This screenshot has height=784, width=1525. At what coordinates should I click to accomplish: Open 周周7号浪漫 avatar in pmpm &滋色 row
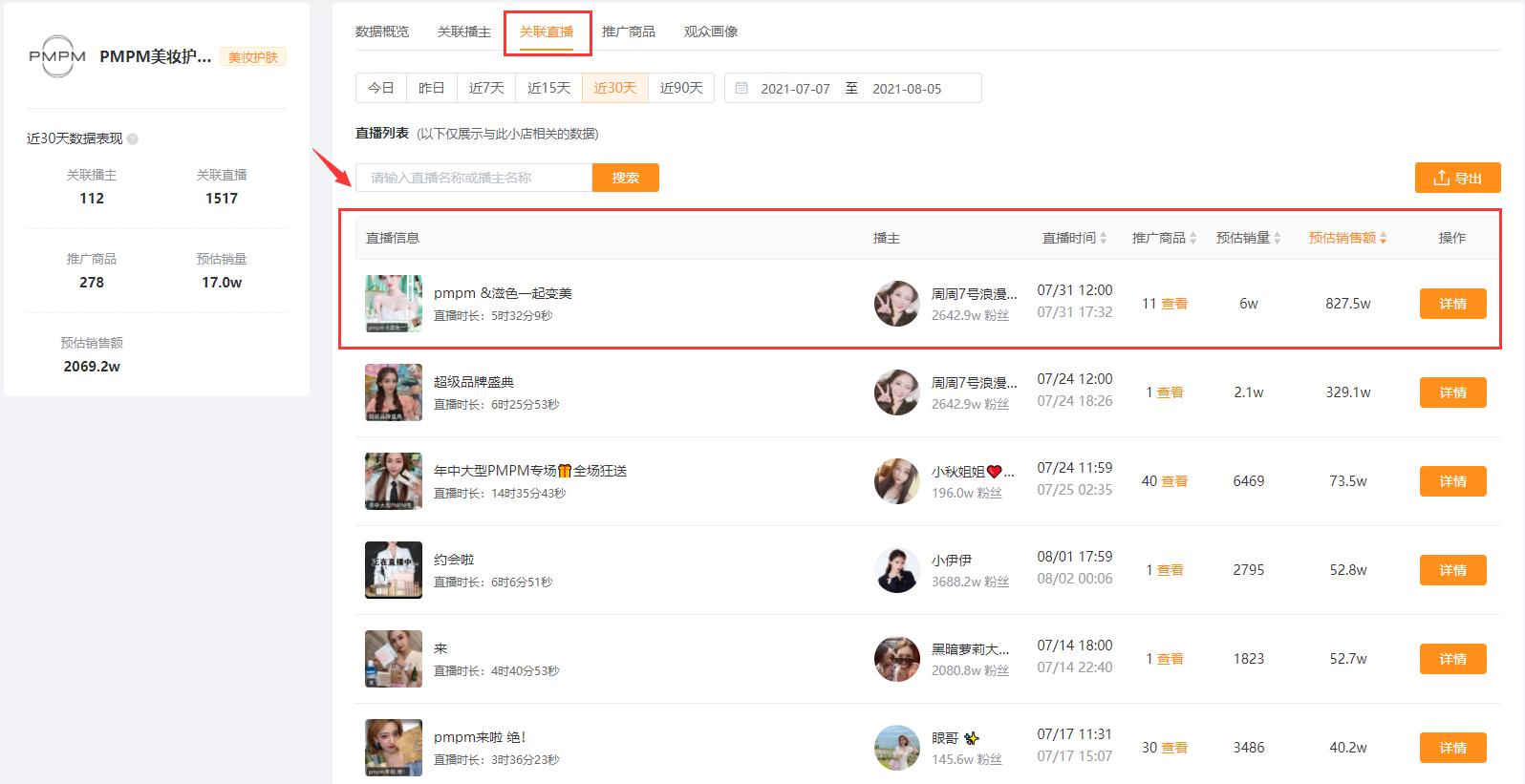[x=896, y=304]
